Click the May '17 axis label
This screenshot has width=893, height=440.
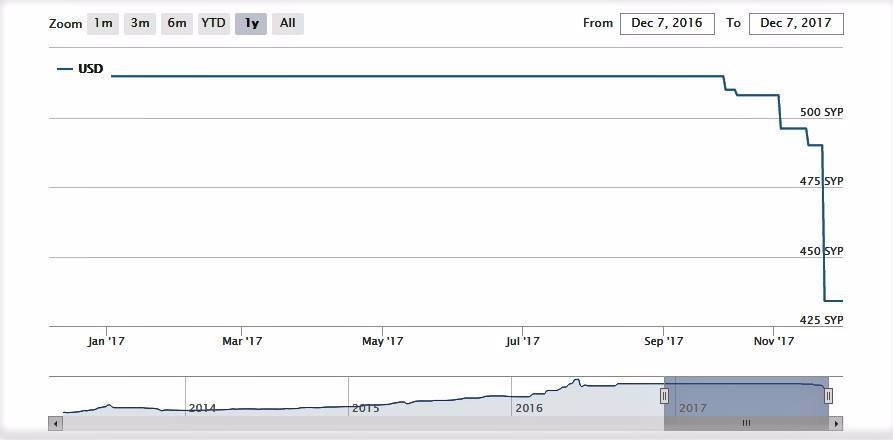coord(382,341)
